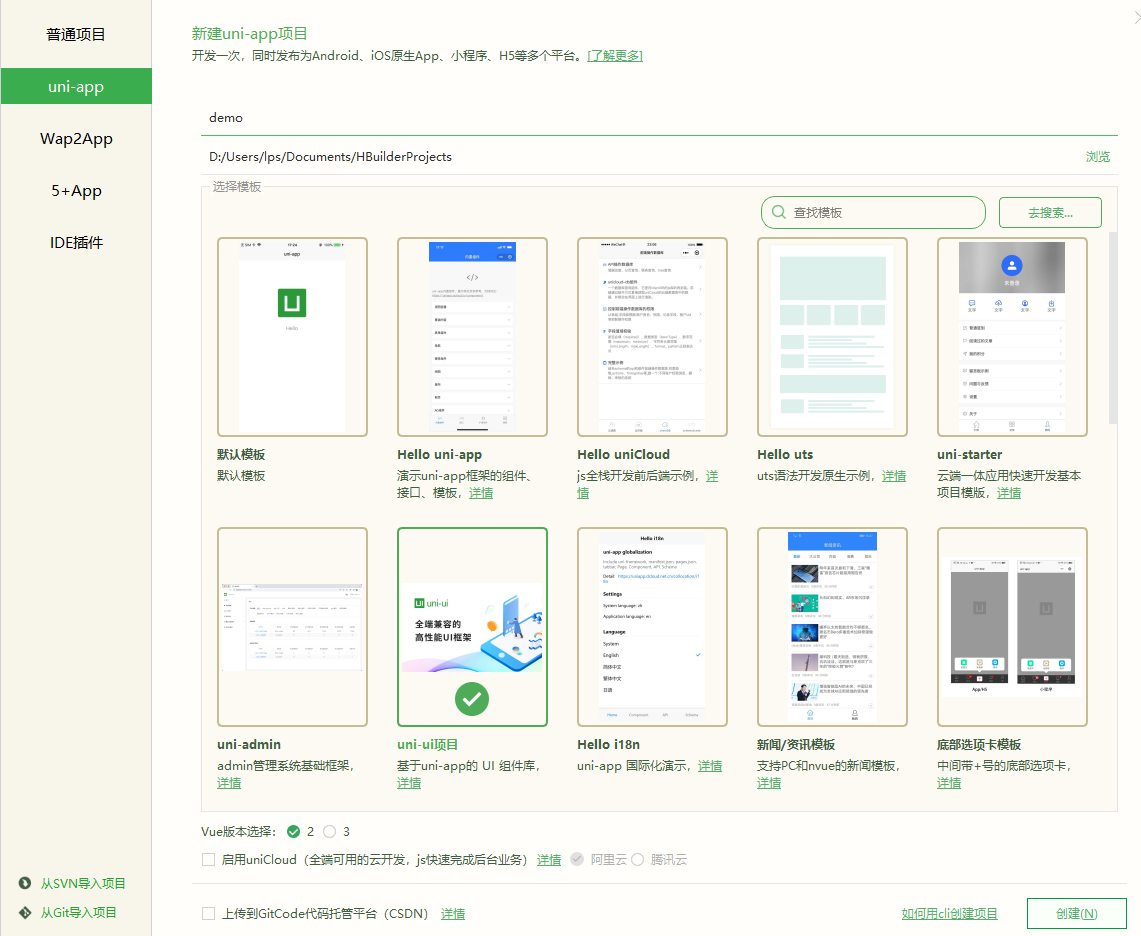Select Vue version 2 radio
Screen dimensions: 1141x936
(293, 831)
